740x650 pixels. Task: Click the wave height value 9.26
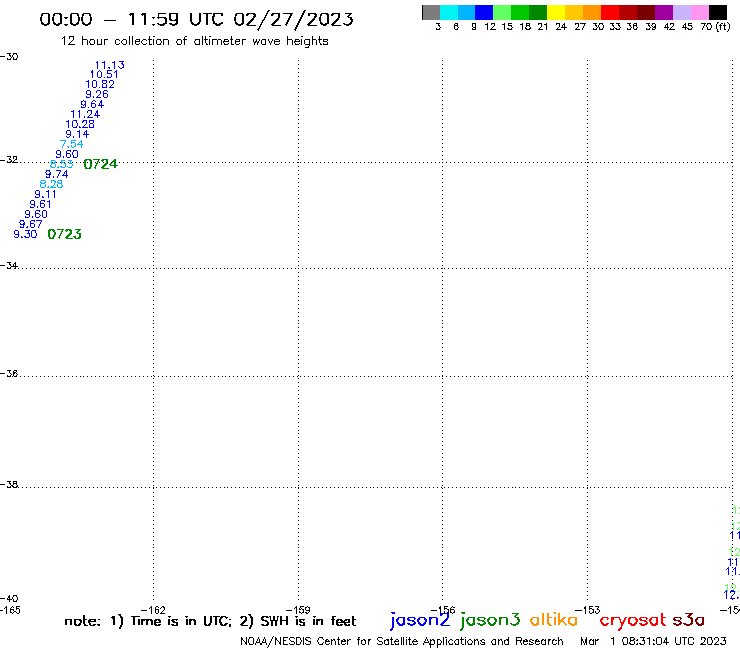pyautogui.click(x=97, y=94)
